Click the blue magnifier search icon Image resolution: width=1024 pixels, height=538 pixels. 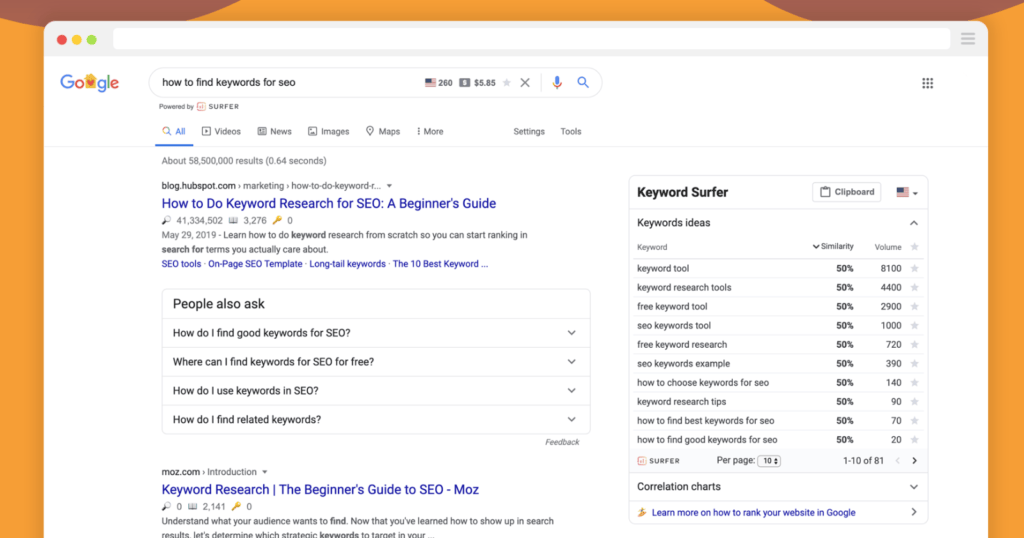point(583,82)
